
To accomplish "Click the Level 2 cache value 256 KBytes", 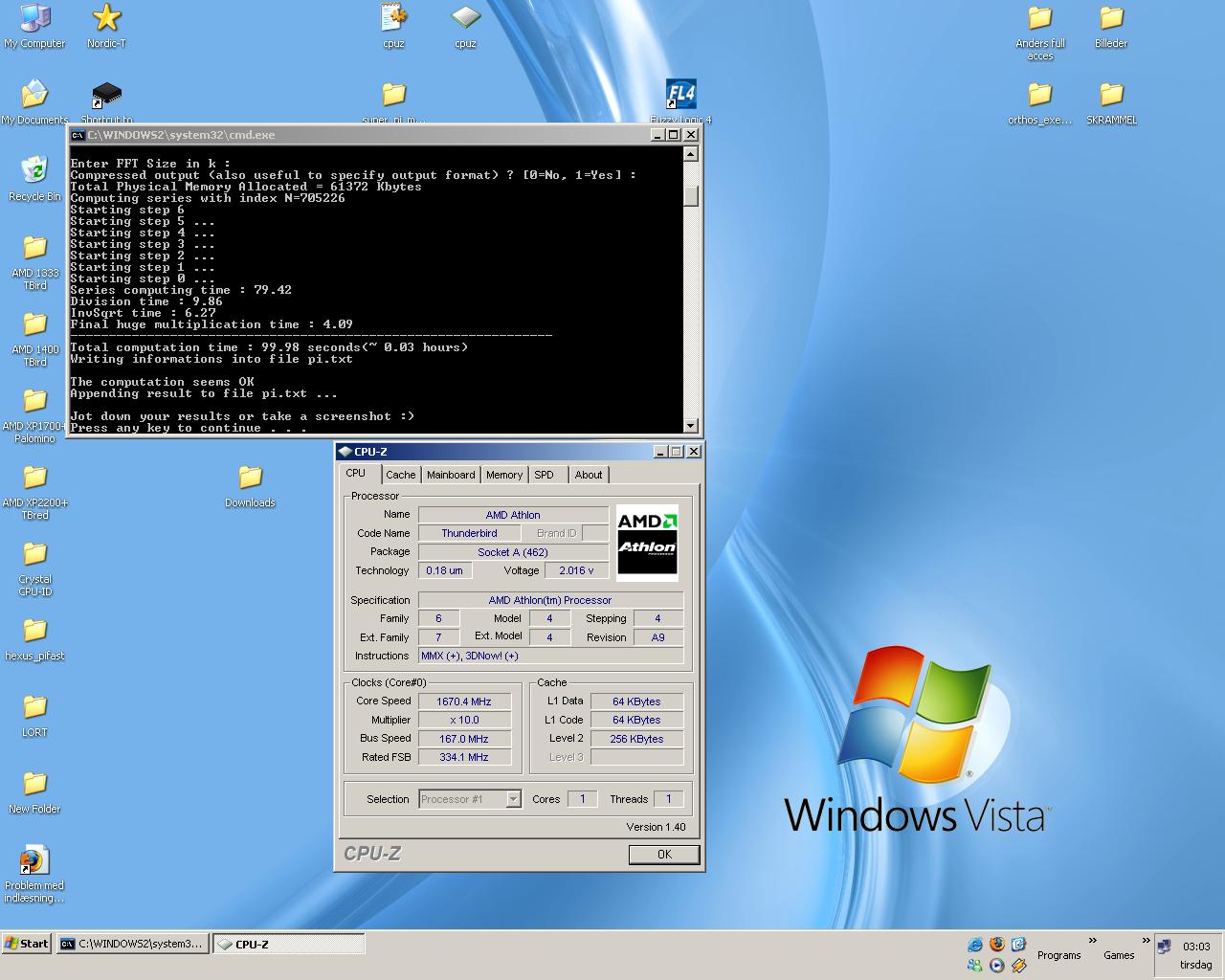I will (x=636, y=739).
